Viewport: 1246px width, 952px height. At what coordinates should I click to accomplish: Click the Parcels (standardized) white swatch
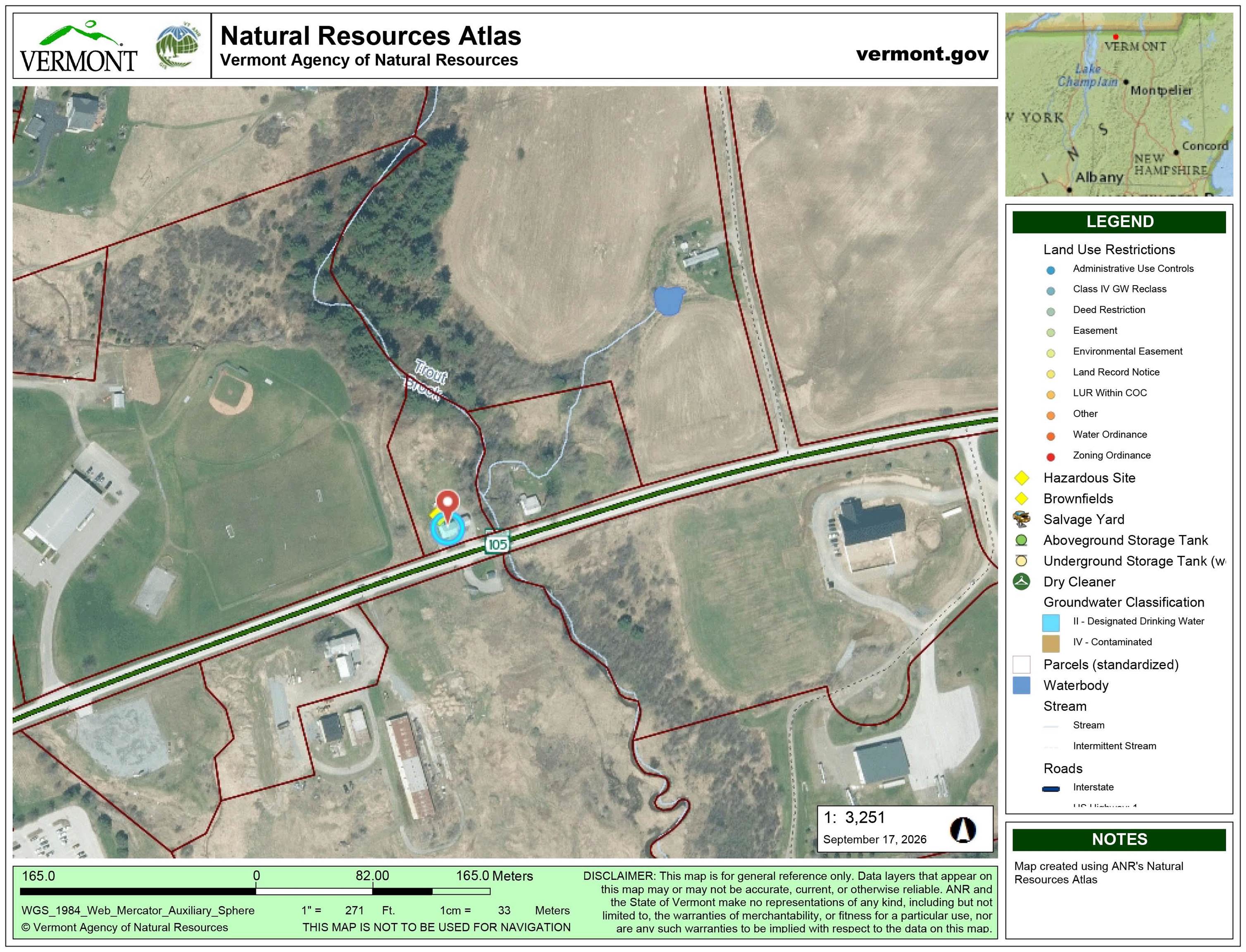pyautogui.click(x=1021, y=665)
